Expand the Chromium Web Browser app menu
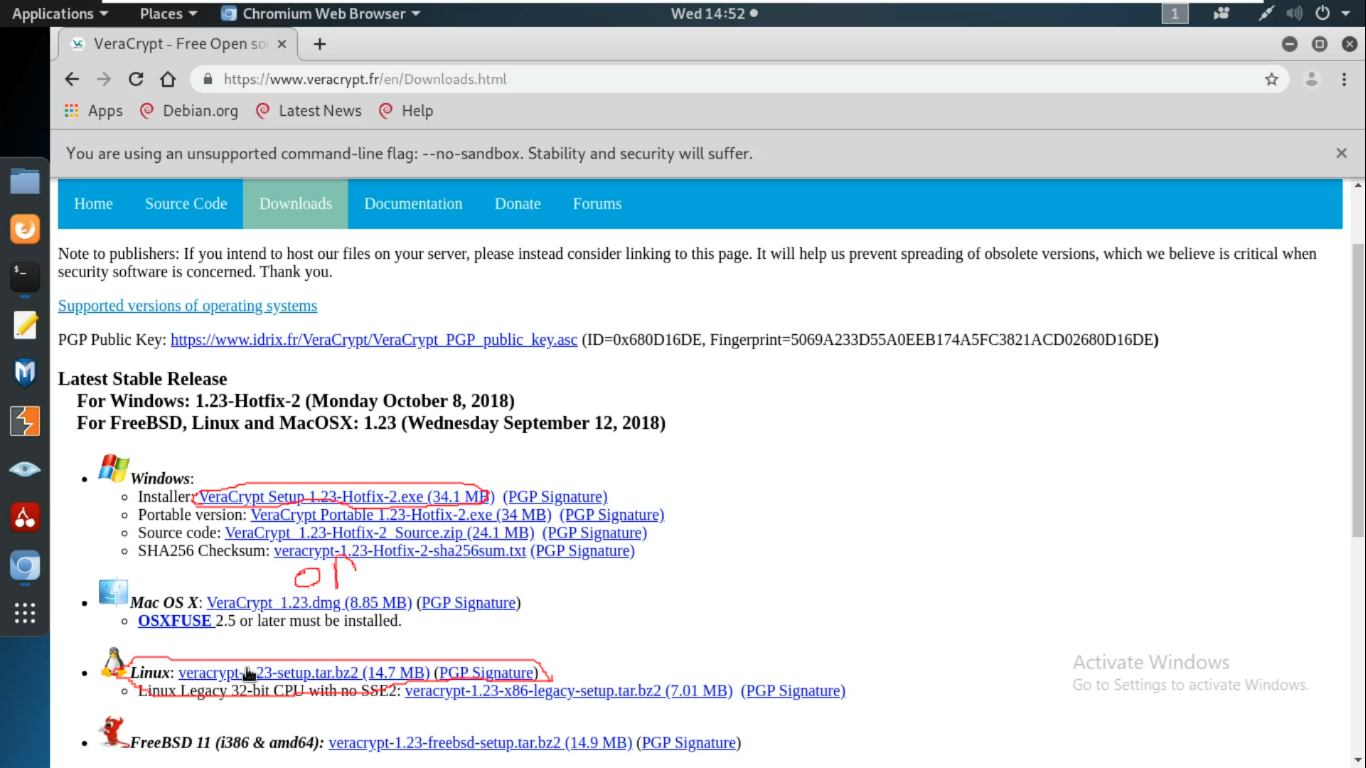The image size is (1366, 768). coord(320,14)
